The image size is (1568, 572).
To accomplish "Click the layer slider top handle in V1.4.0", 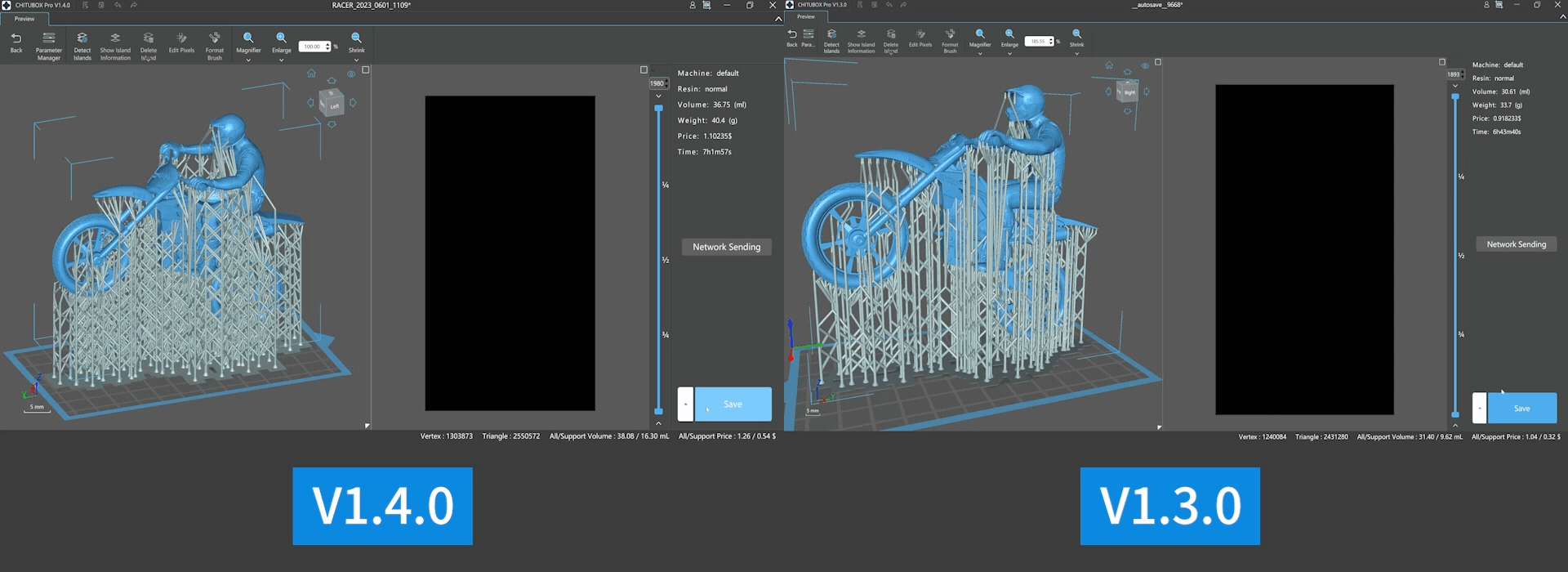I will tap(659, 108).
